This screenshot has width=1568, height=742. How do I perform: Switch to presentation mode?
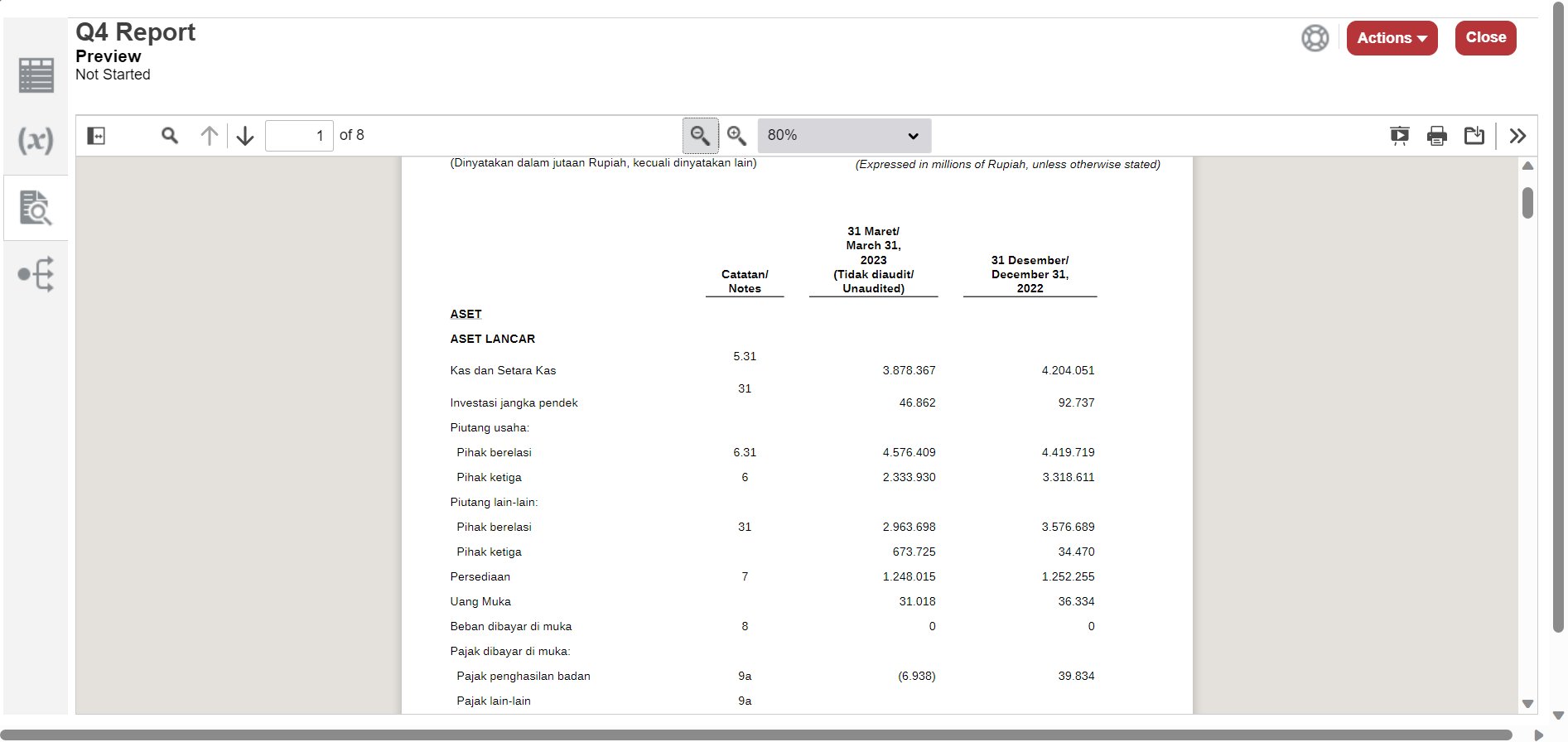[x=1399, y=136]
